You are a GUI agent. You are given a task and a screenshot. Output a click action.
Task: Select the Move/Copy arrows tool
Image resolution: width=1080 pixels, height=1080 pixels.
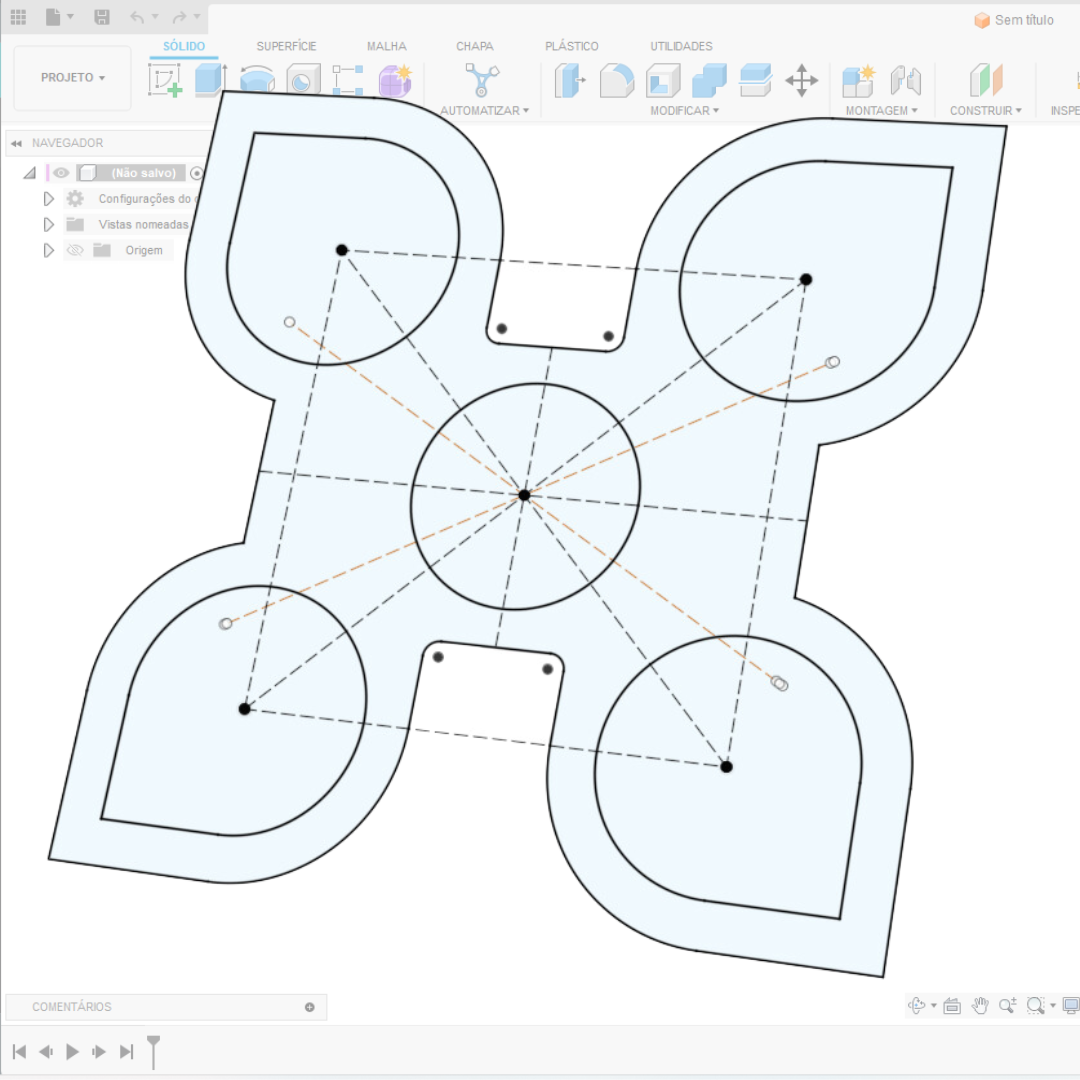[x=802, y=80]
